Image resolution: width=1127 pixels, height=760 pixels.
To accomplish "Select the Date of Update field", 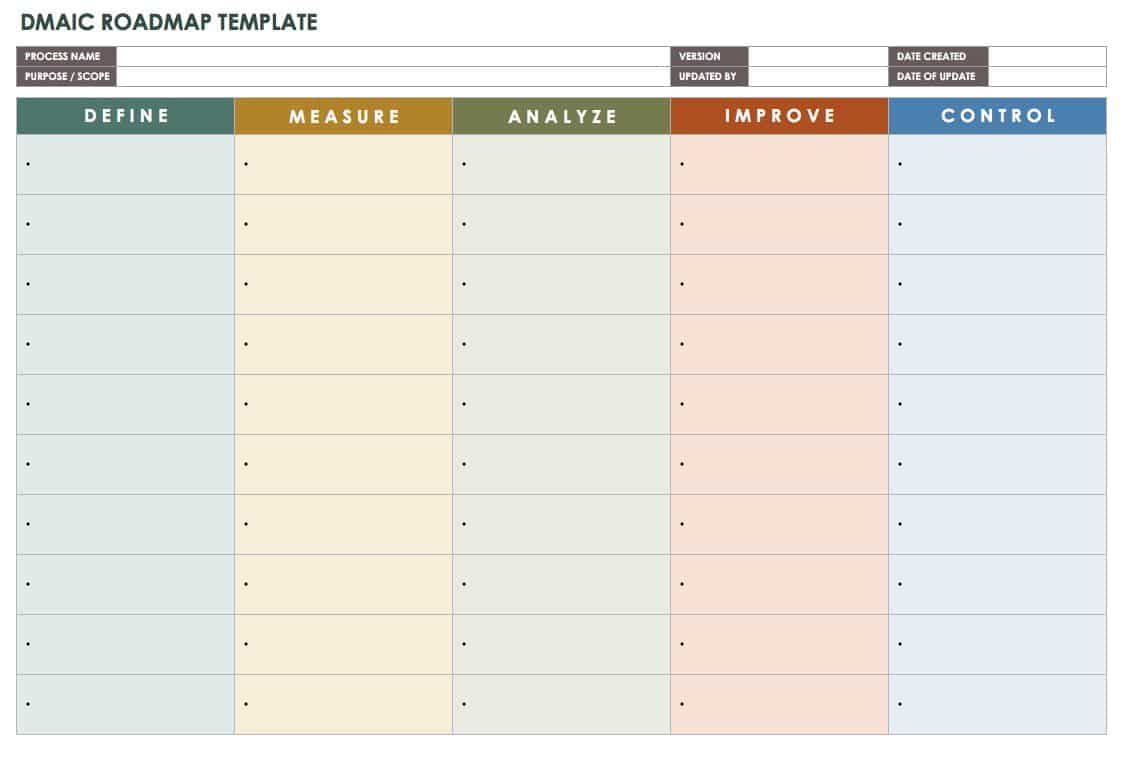I will [x=1047, y=77].
